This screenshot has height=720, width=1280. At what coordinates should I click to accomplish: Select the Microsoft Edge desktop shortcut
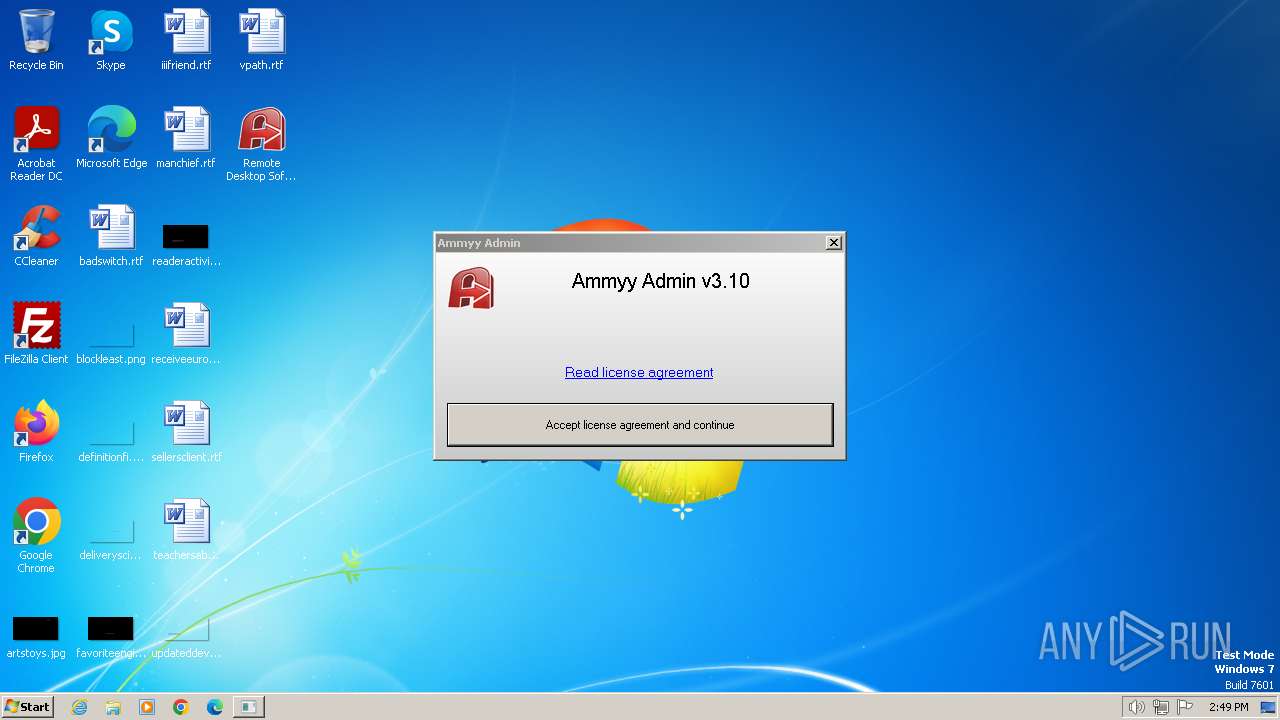click(111, 139)
